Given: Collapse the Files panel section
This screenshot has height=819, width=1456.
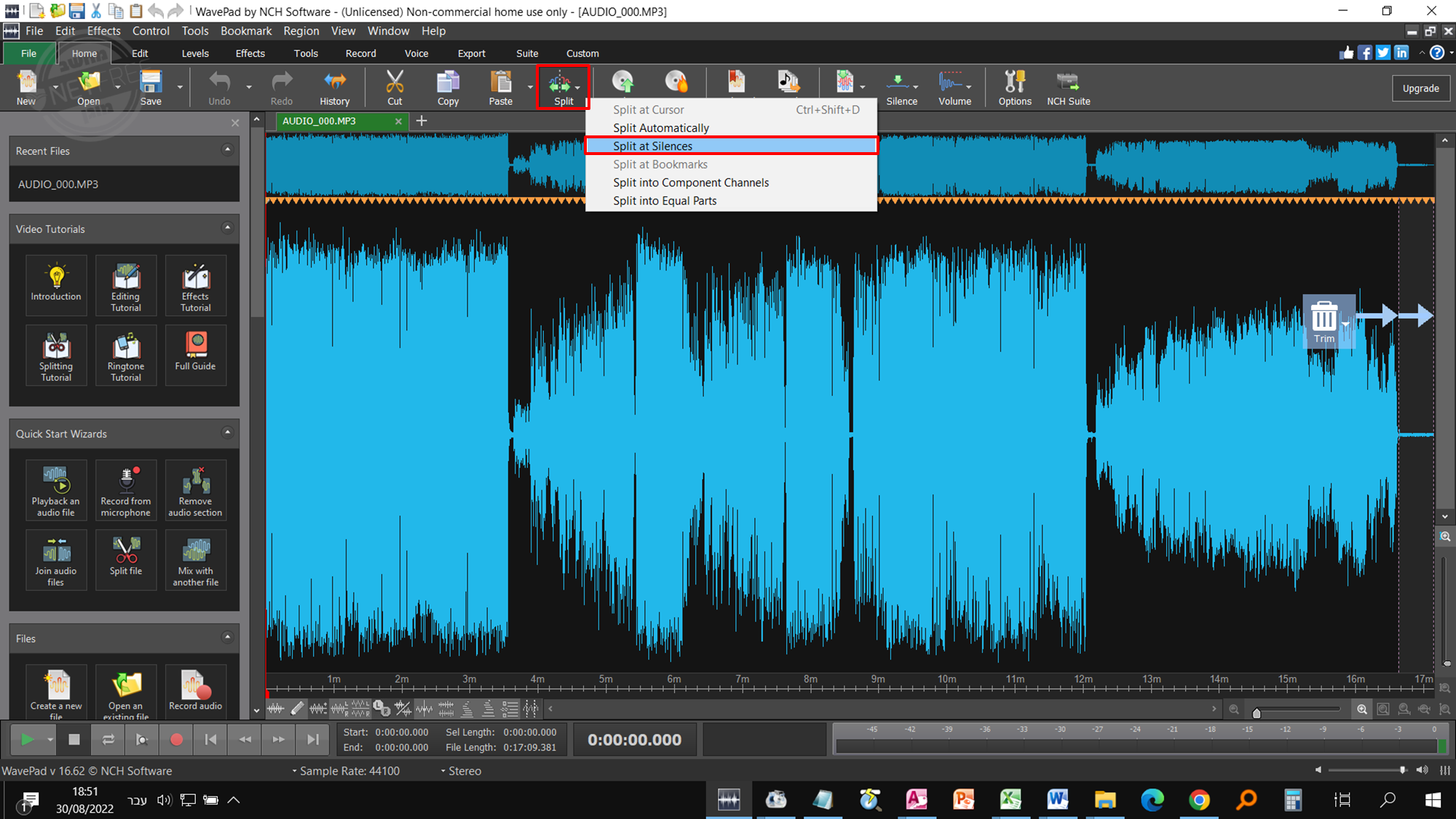Looking at the screenshot, I should pos(227,637).
